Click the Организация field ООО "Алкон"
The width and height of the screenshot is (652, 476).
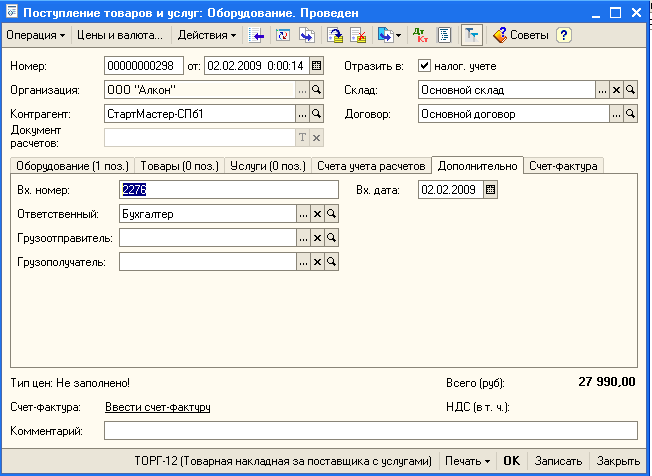coord(200,90)
